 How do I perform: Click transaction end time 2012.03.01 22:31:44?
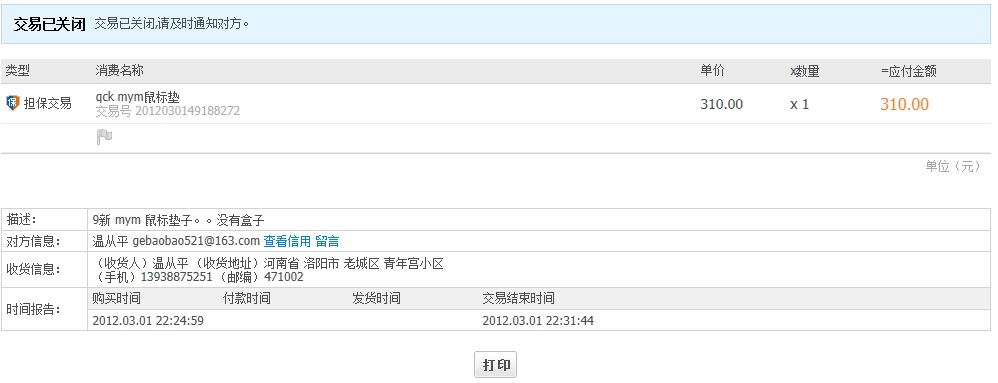click(538, 321)
